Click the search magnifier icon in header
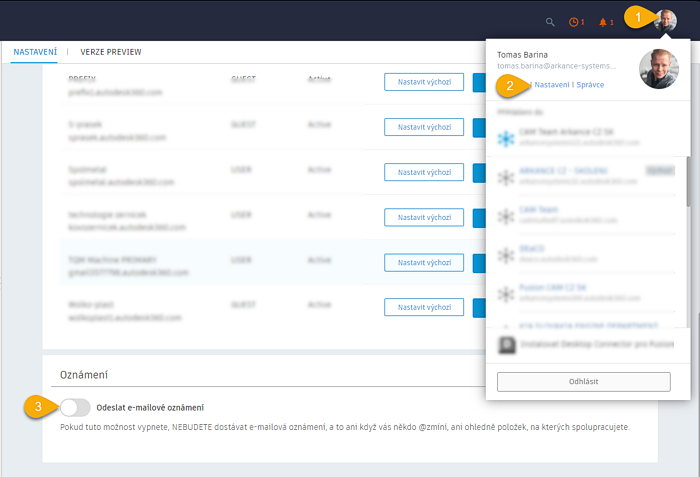 pyautogui.click(x=550, y=21)
